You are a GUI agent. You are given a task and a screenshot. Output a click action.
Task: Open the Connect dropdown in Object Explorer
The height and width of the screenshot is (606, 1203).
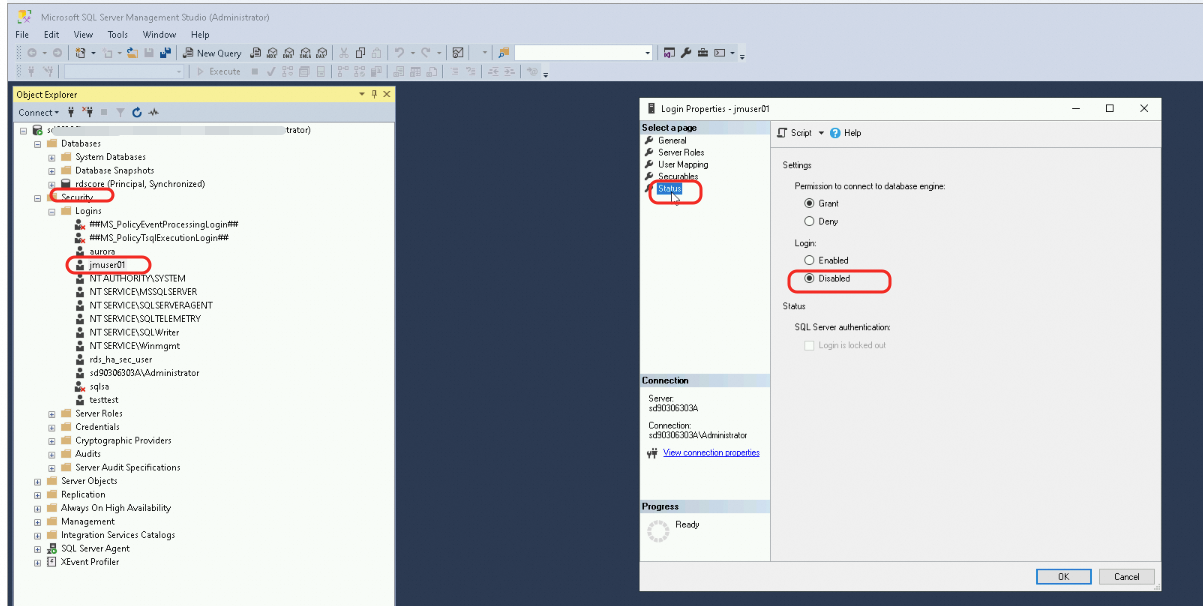coord(39,112)
